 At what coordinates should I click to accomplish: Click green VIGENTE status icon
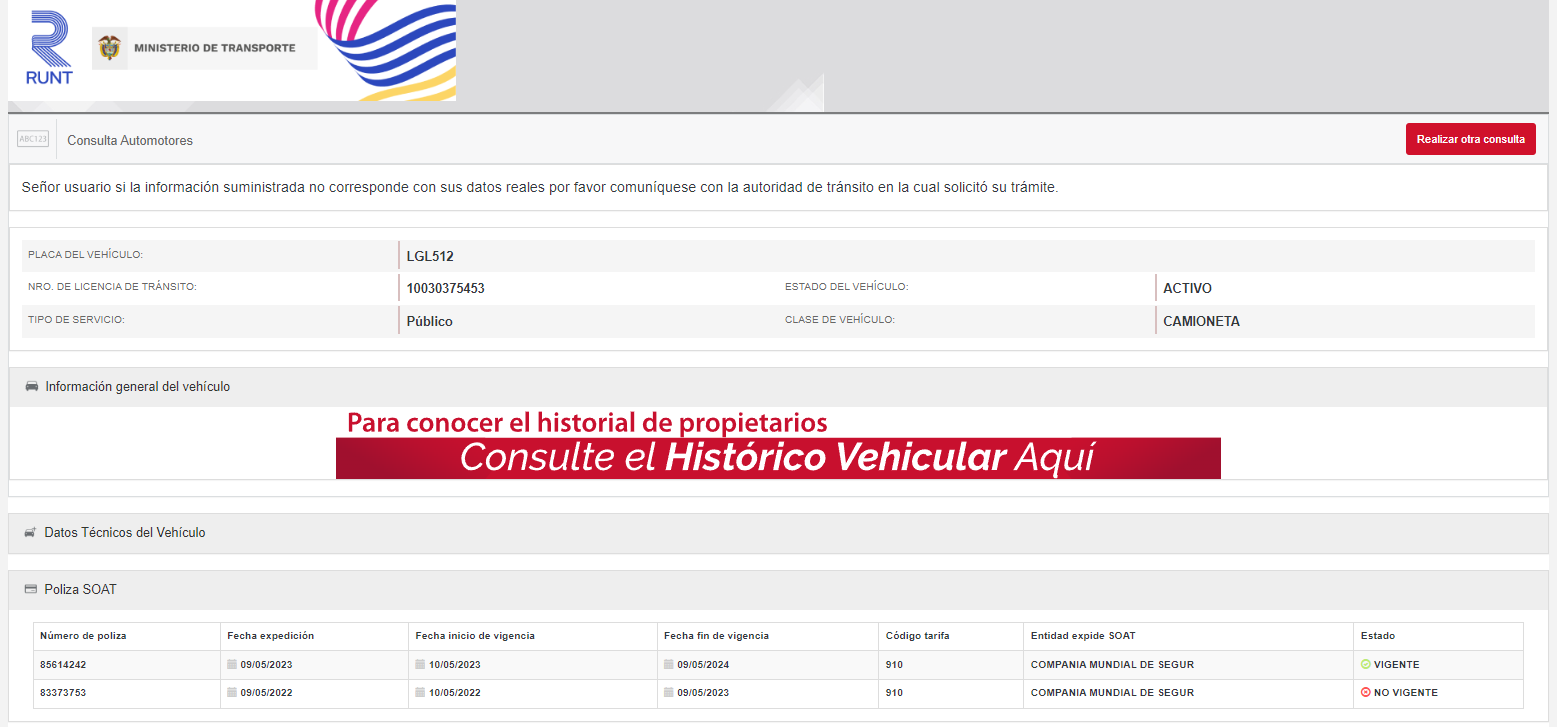tap(1365, 664)
